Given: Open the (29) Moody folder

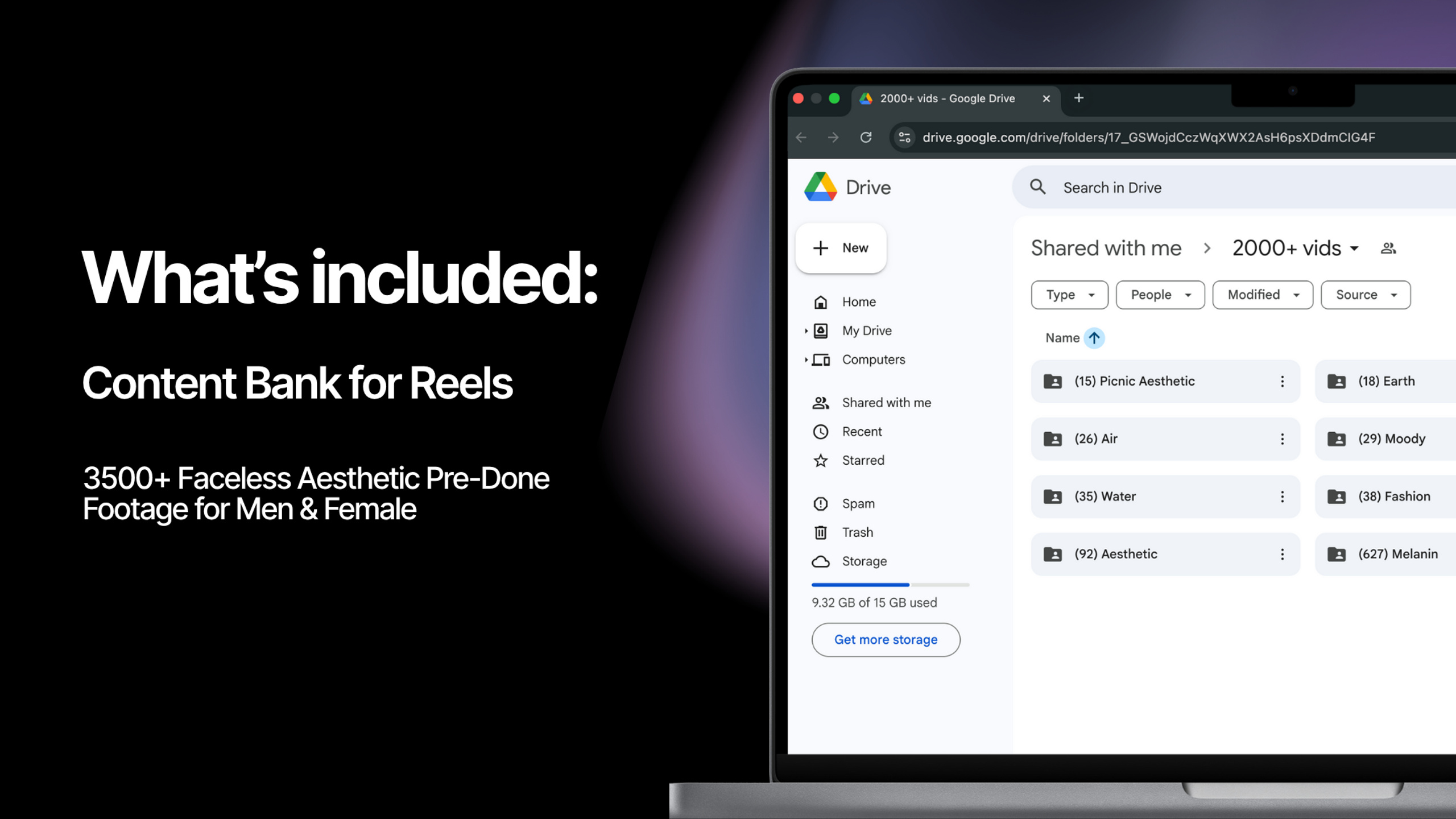Looking at the screenshot, I should coord(1385,439).
